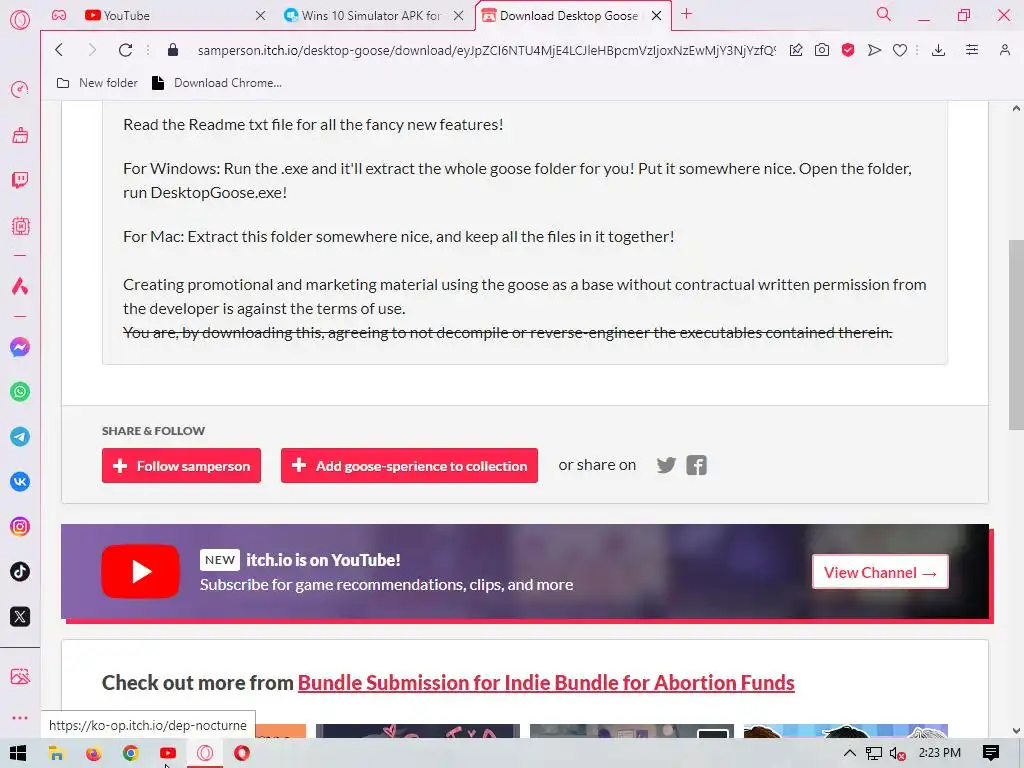
Task: Open the notification center icon
Action: coord(991,753)
